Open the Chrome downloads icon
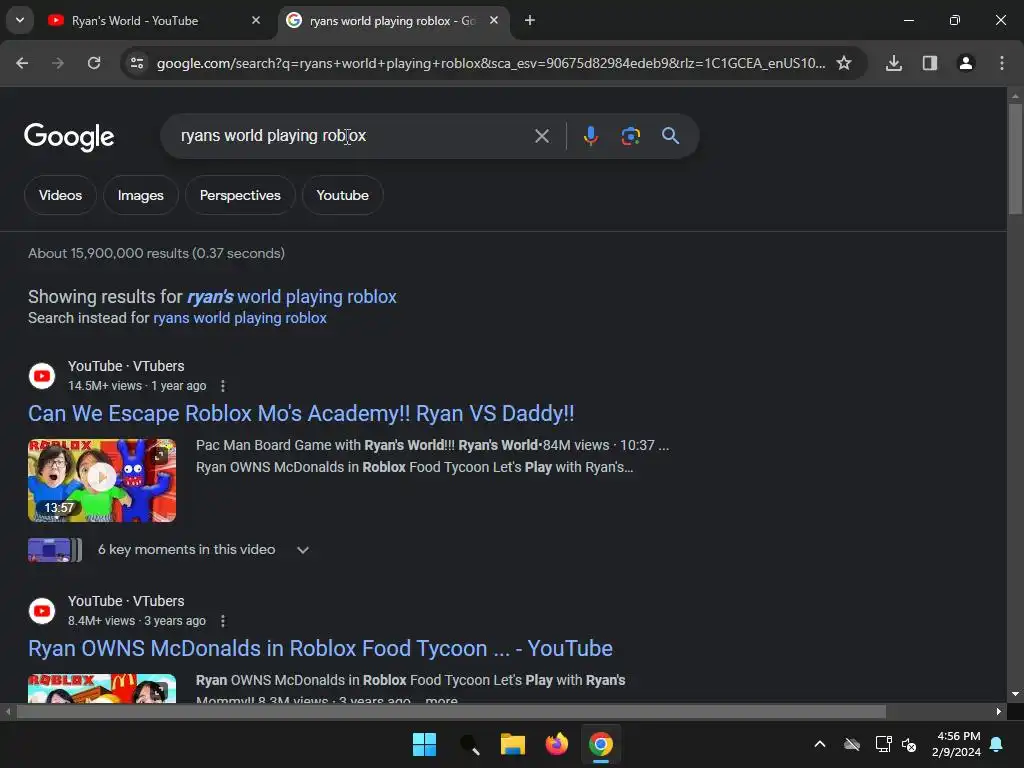 click(x=894, y=63)
